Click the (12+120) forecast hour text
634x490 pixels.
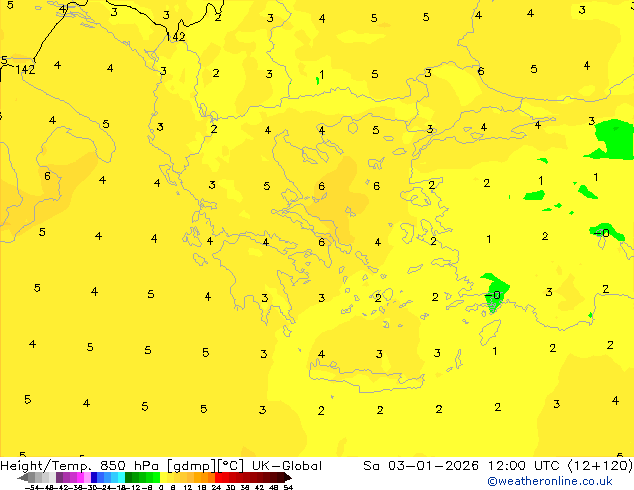601,466
